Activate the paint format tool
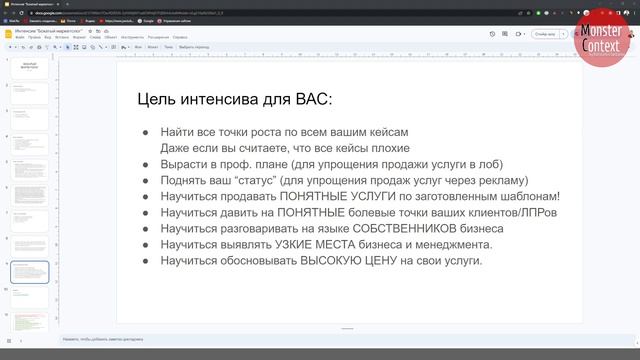 47,47
